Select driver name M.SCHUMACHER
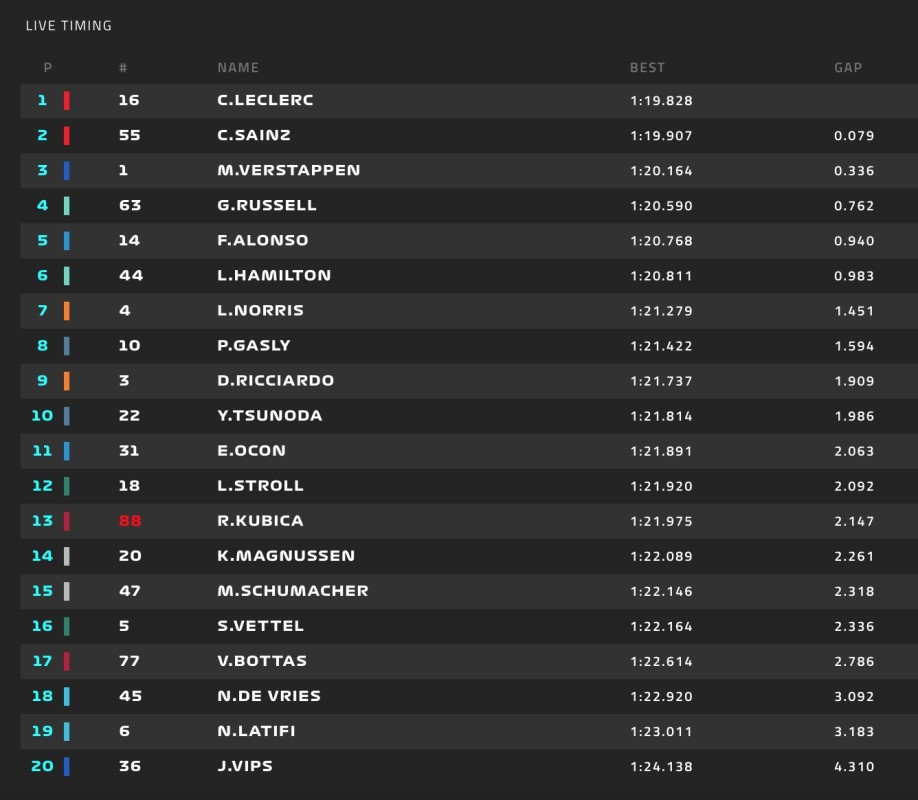Viewport: 918px width, 800px height. click(293, 591)
